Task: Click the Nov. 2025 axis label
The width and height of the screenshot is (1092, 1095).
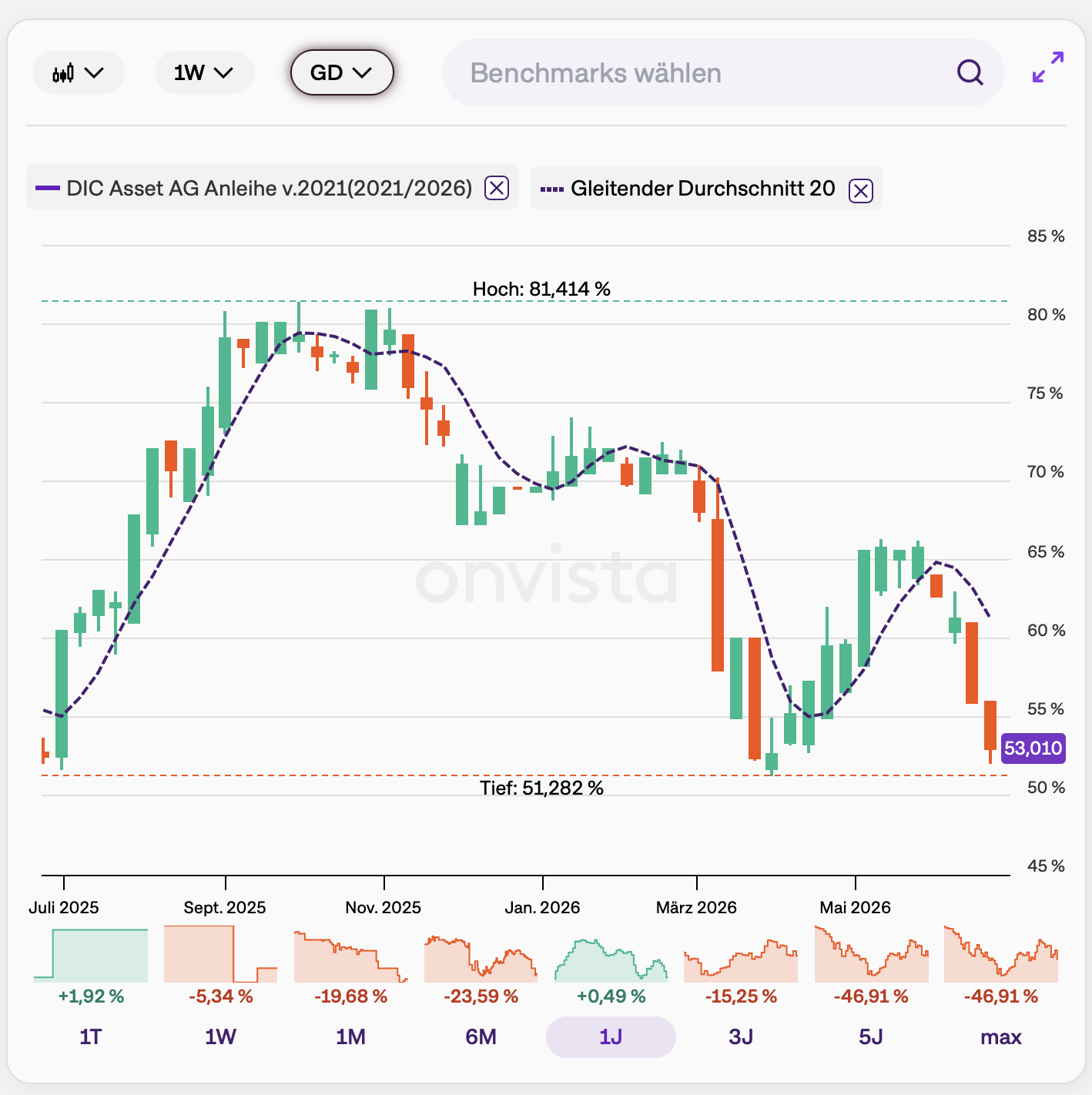Action: [384, 907]
